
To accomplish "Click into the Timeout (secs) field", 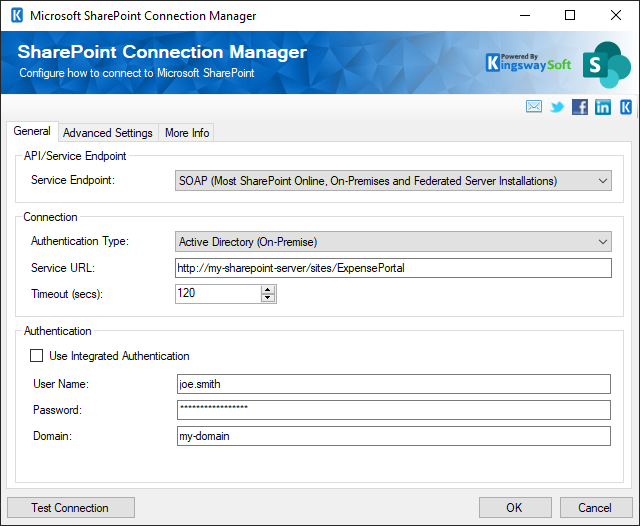I will (x=218, y=293).
